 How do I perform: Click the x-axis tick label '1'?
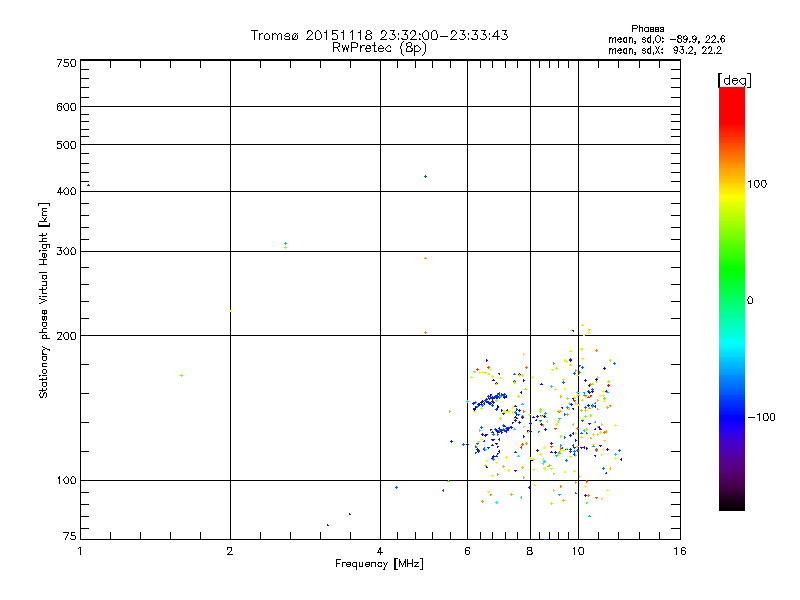(x=80, y=551)
